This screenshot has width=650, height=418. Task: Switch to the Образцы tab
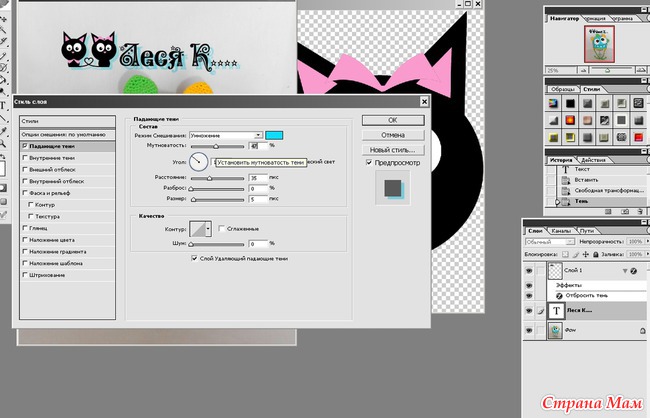click(563, 88)
